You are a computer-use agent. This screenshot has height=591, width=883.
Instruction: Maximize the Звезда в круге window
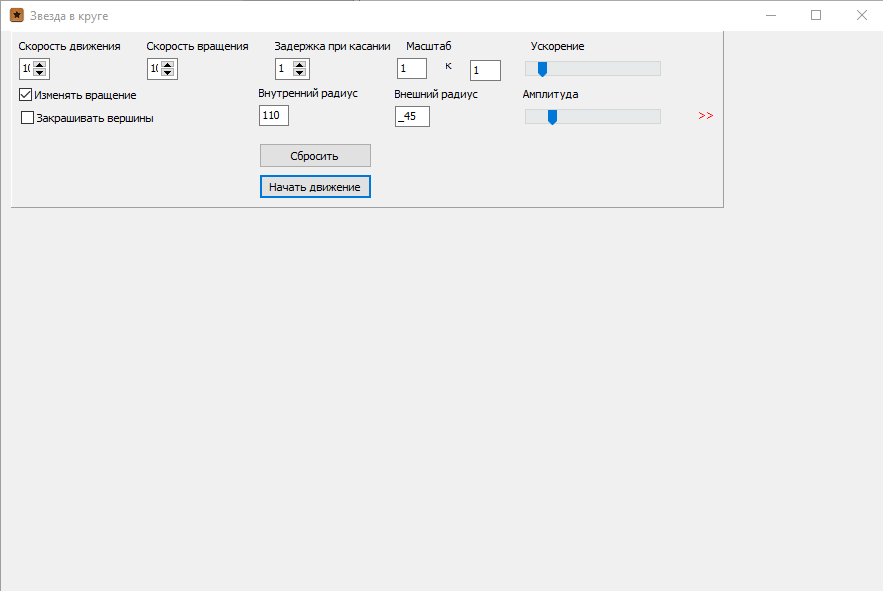click(x=816, y=15)
